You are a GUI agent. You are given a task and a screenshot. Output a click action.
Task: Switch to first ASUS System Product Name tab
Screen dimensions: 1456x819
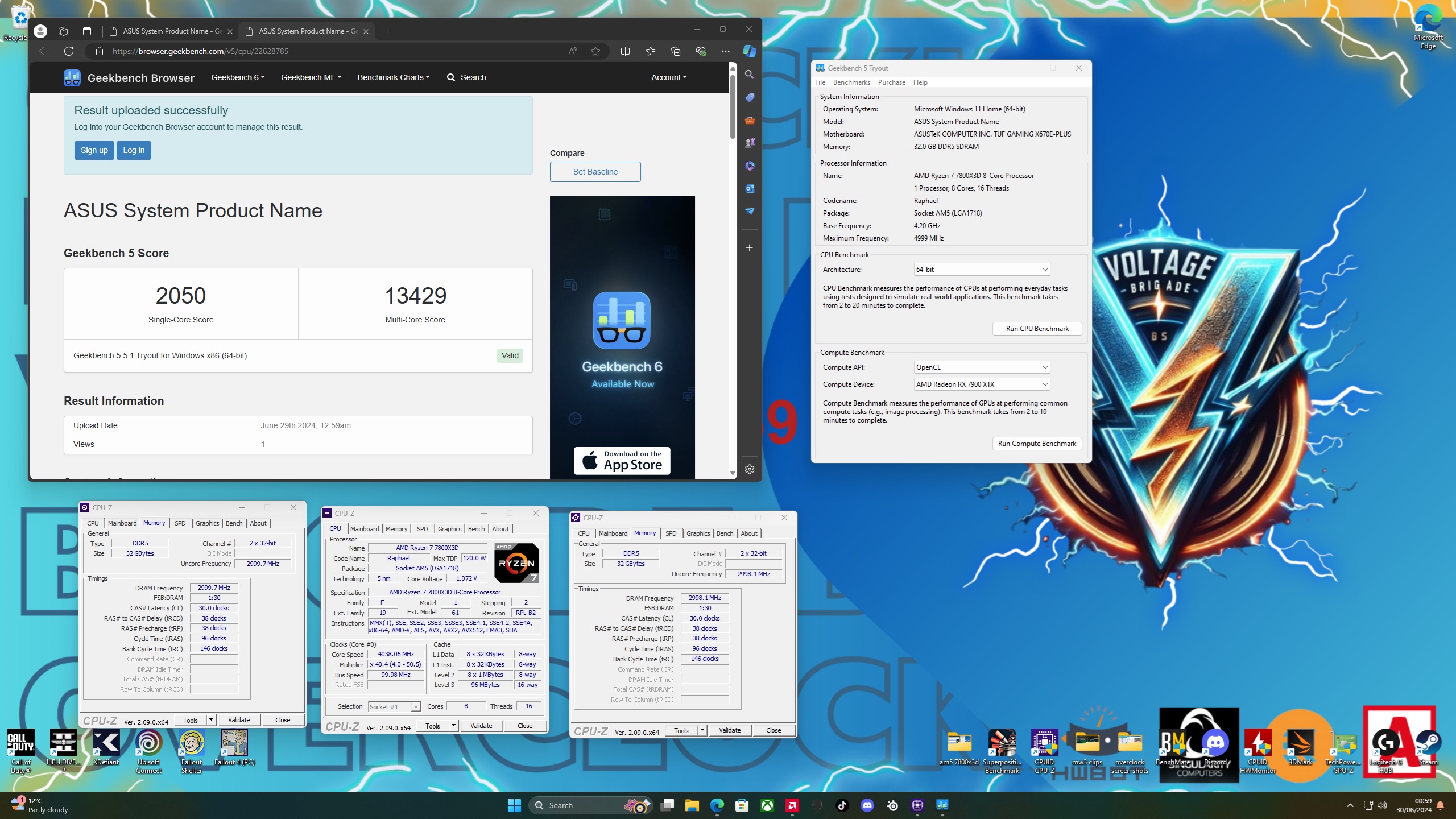[x=171, y=31]
